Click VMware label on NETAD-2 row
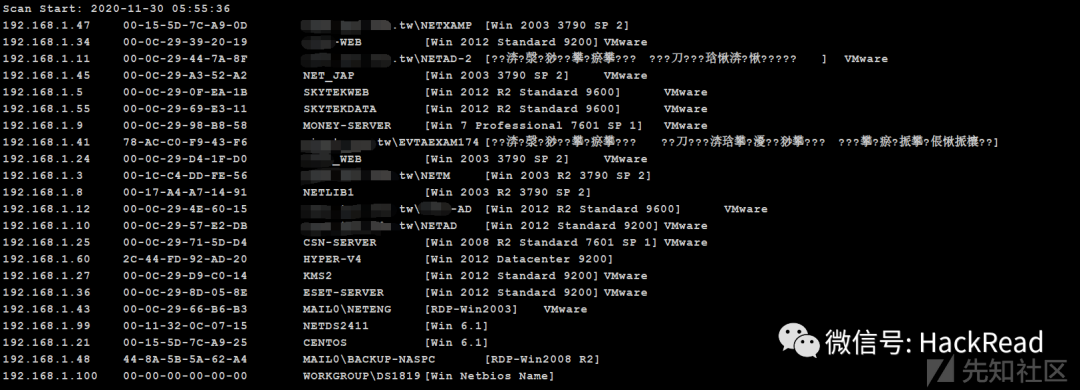 click(x=866, y=59)
